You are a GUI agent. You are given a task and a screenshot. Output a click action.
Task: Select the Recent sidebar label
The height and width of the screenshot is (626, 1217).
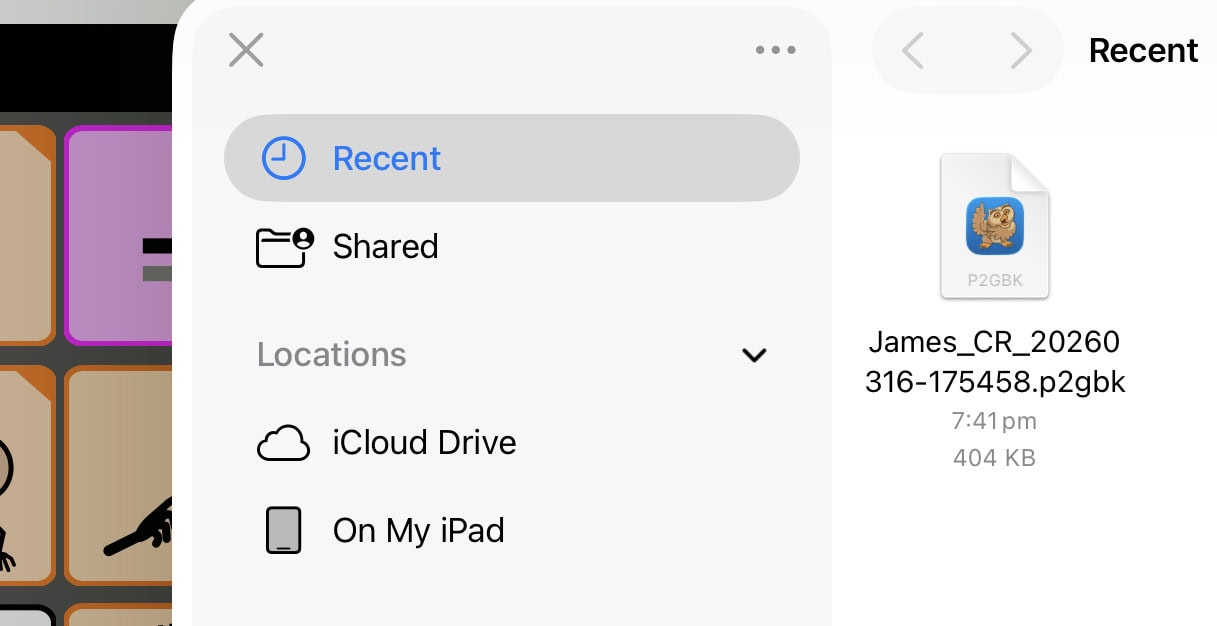click(x=387, y=159)
